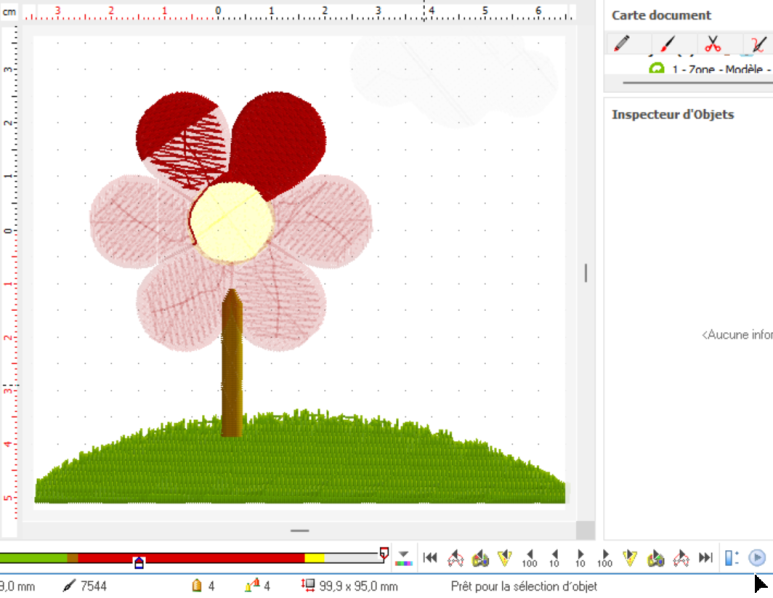Click green segment of the thread color bar
This screenshot has width=773, height=598.
34,558
